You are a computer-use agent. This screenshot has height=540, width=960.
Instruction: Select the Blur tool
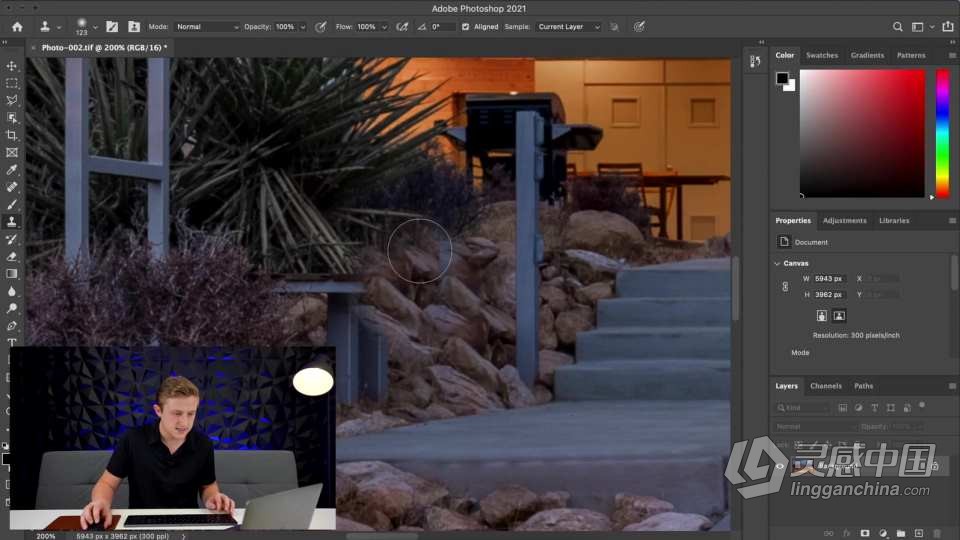[12, 291]
